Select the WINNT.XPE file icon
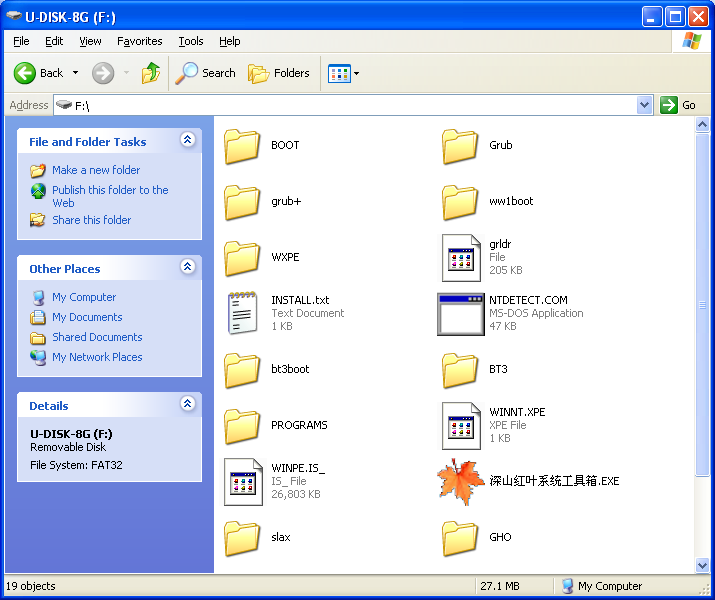Viewport: 715px width, 600px height. click(x=461, y=426)
